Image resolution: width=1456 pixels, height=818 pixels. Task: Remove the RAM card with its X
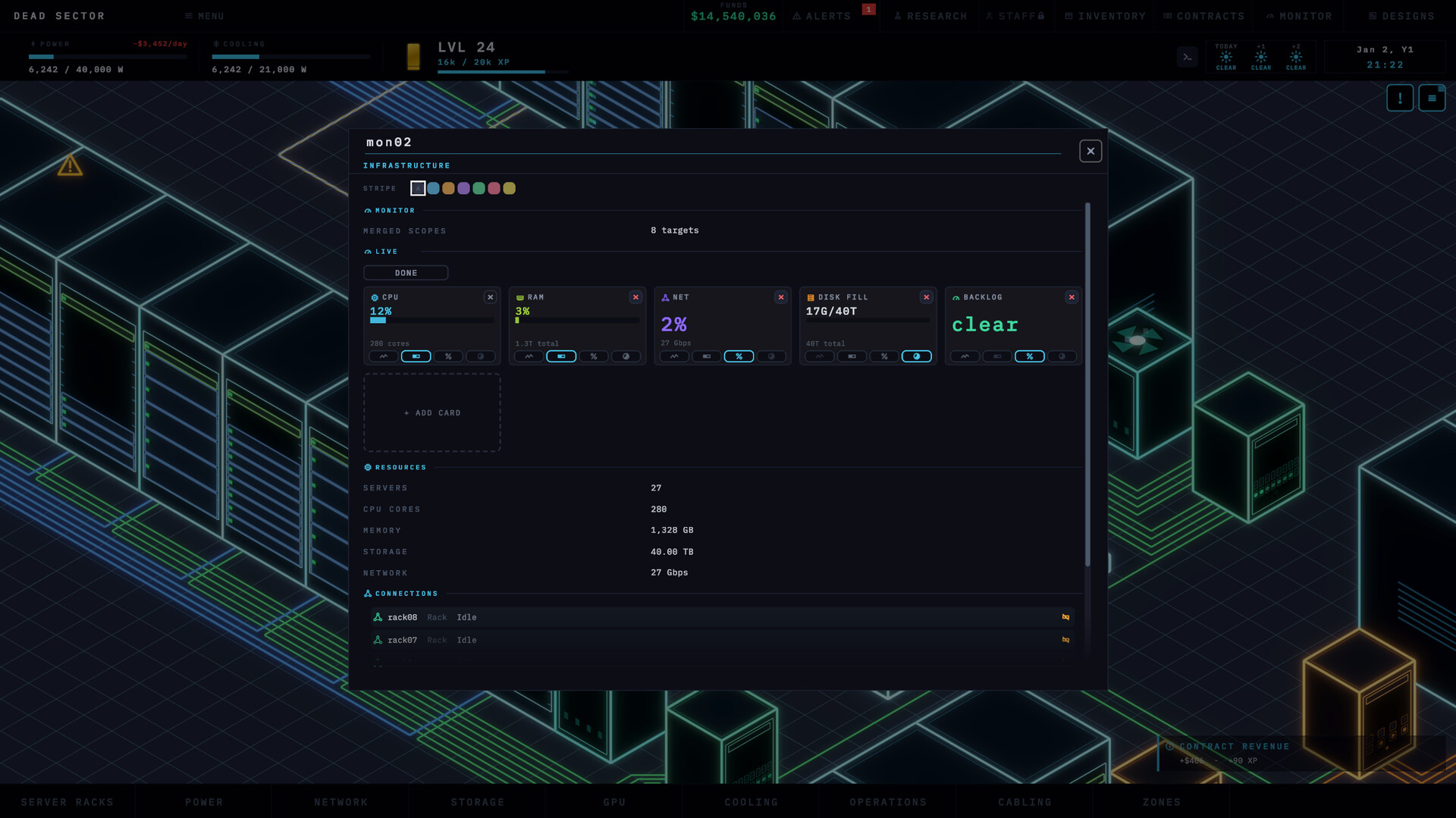[x=635, y=297]
